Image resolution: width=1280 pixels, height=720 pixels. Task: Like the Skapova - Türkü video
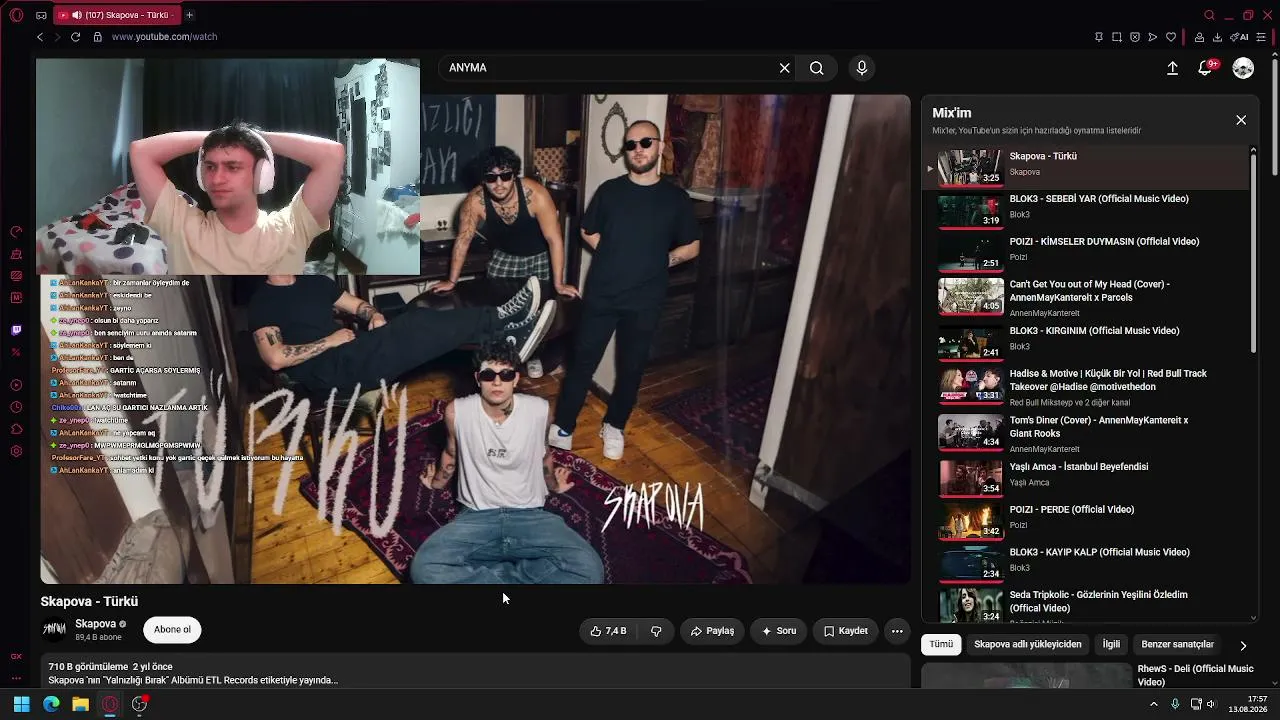[608, 631]
